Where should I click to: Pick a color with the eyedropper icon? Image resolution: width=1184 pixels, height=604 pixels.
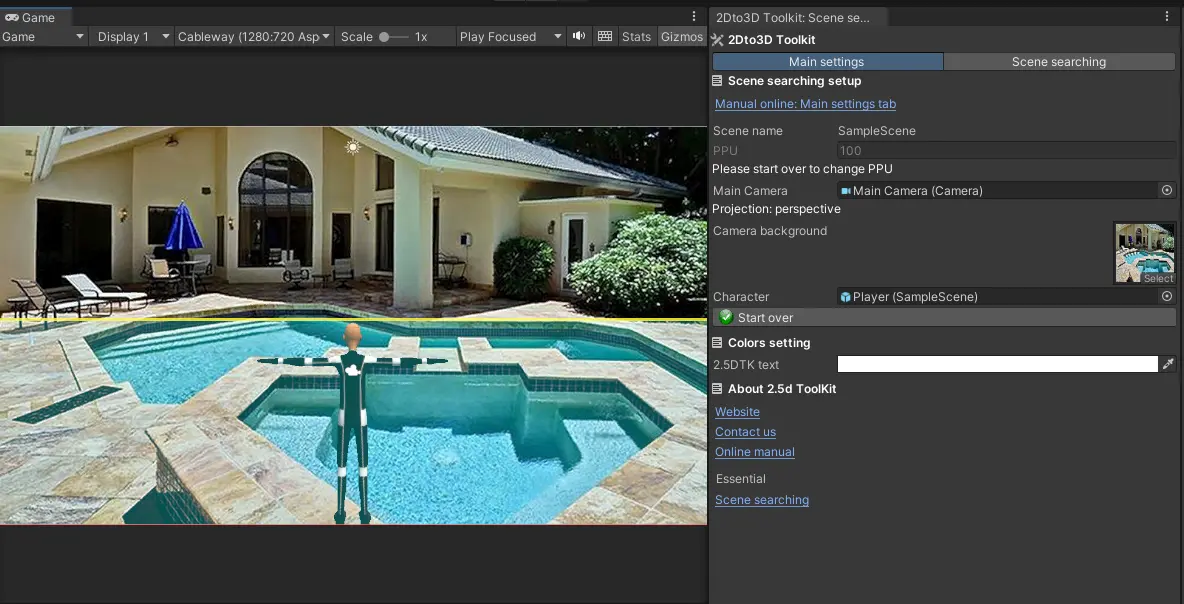1168,365
